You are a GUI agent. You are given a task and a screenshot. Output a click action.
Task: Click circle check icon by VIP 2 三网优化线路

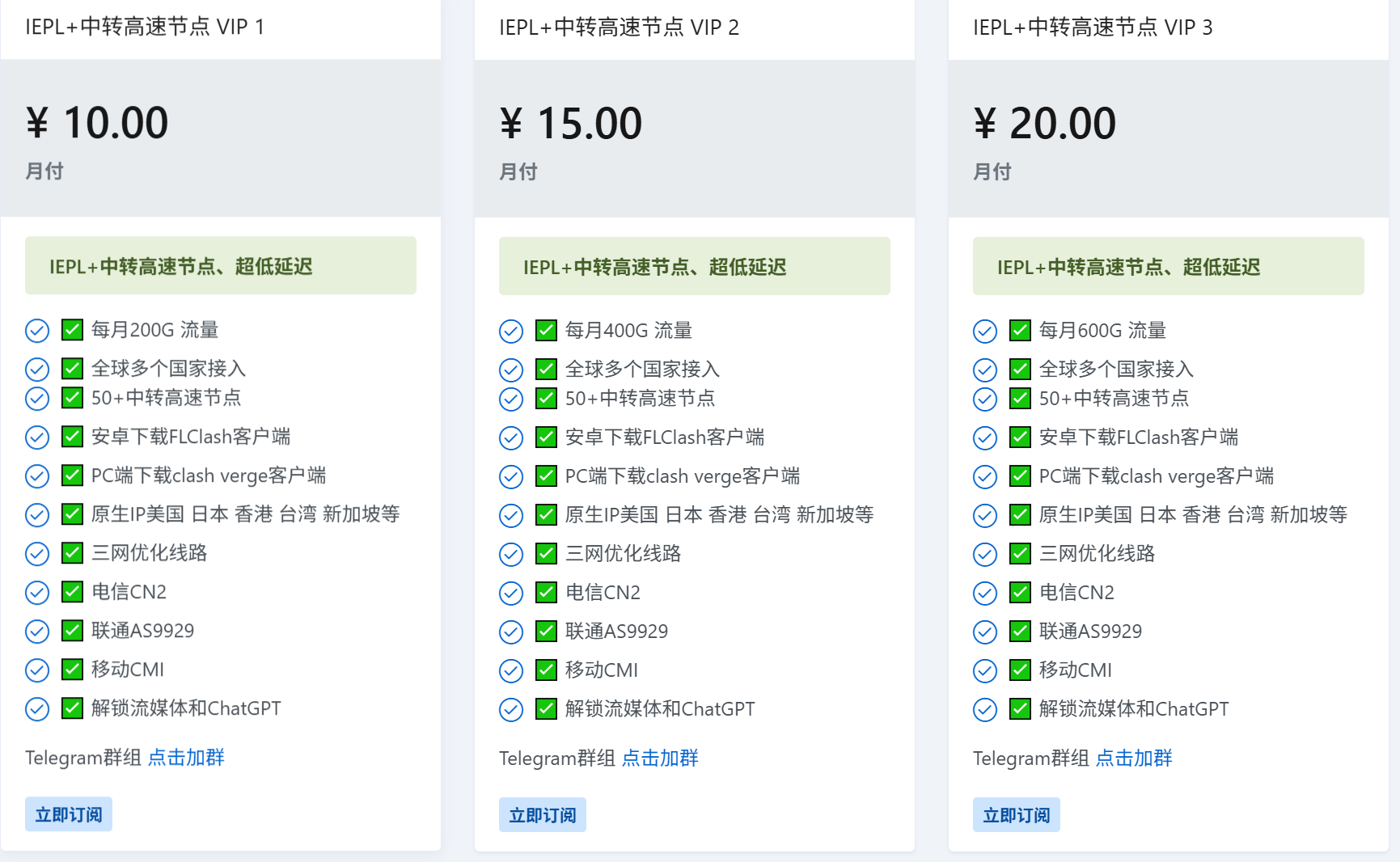[511, 555]
